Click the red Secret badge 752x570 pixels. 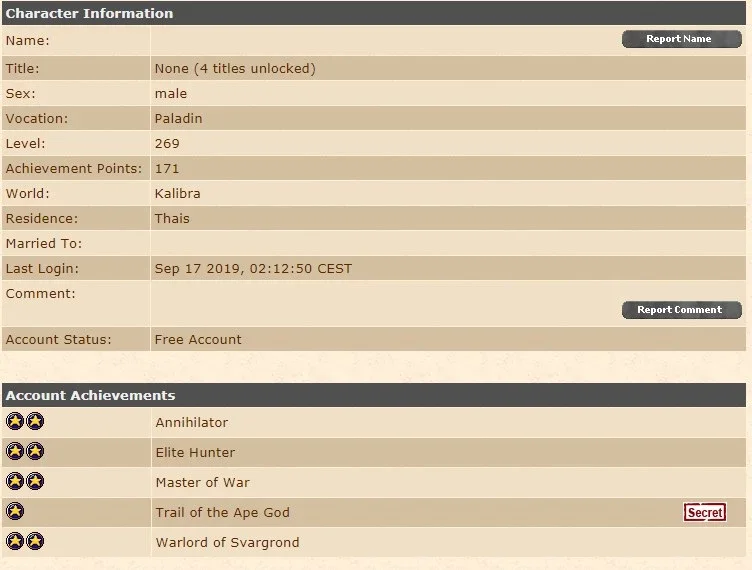705,512
